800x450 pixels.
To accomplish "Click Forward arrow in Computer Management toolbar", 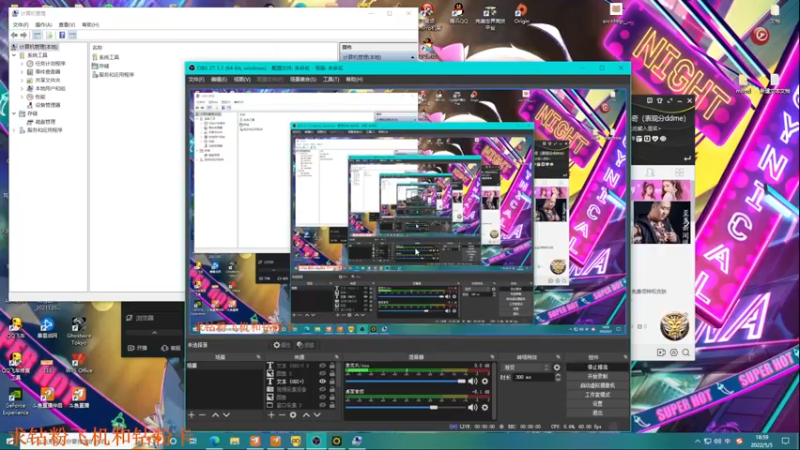I will [x=24, y=35].
